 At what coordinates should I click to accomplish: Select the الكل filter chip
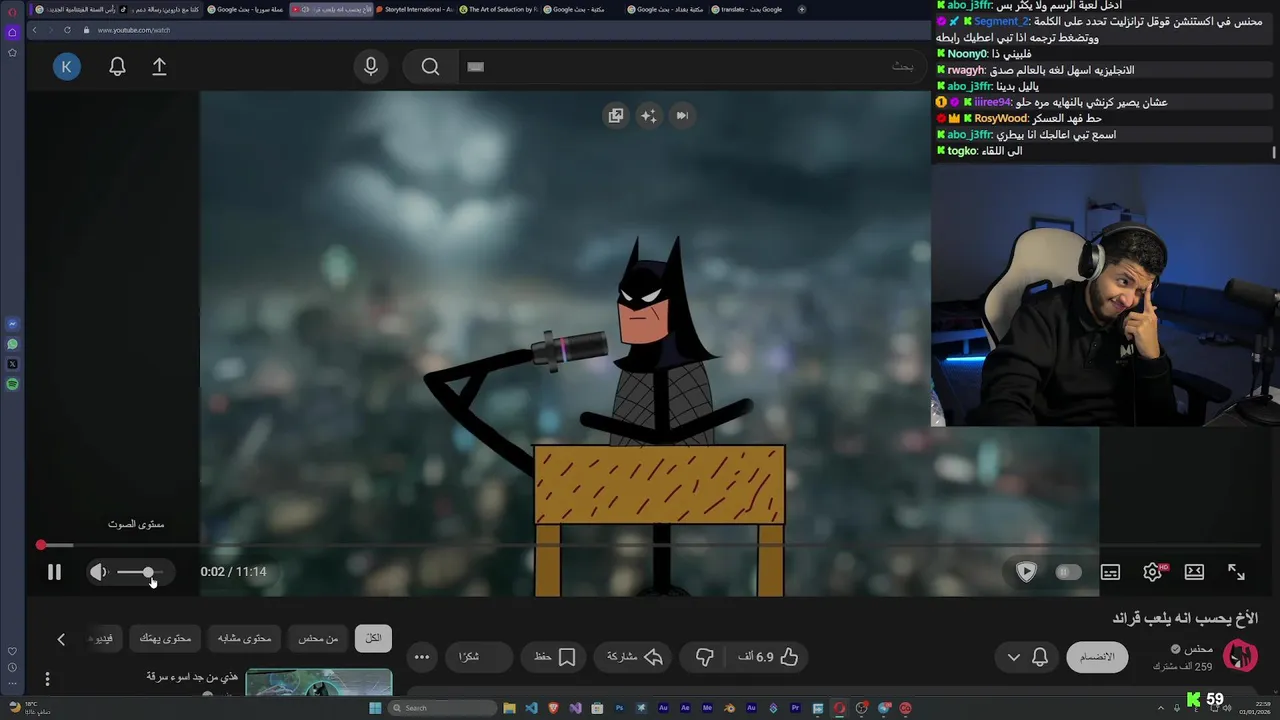coord(373,638)
